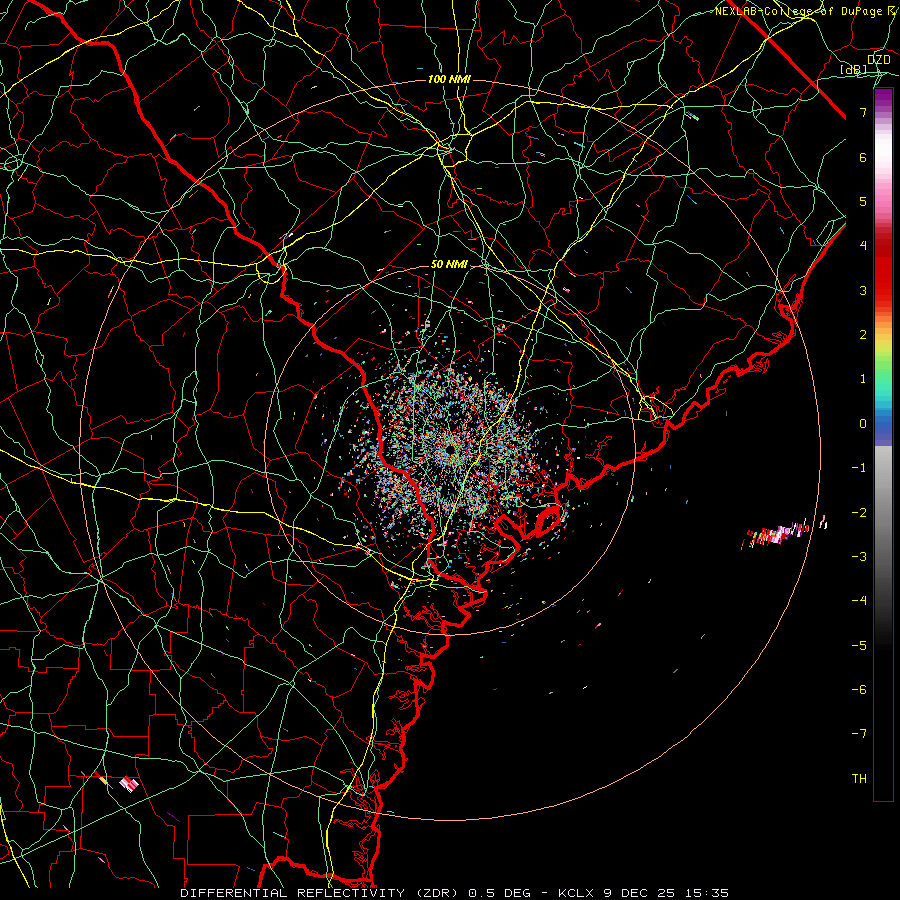Click the "[dB]" units label
900x900 pixels.
coord(854,70)
